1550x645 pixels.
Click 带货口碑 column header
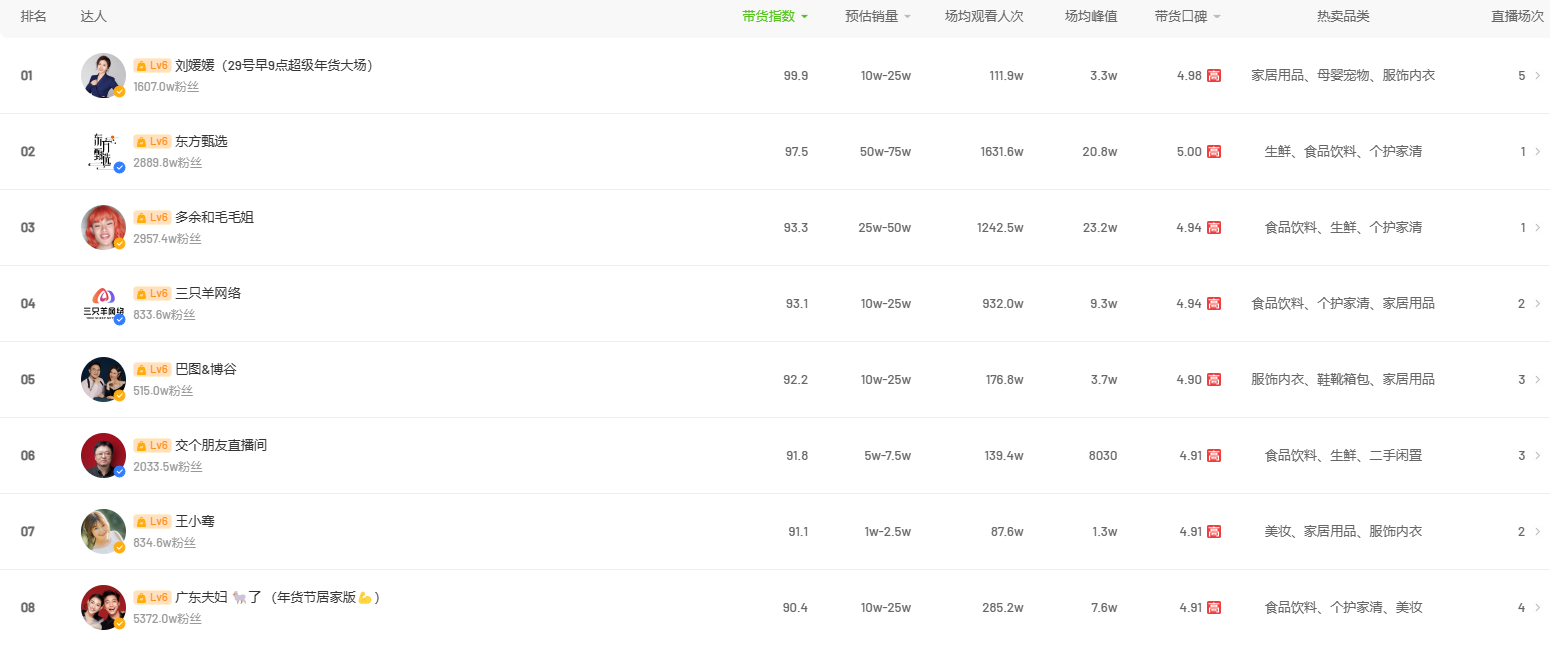click(1181, 17)
